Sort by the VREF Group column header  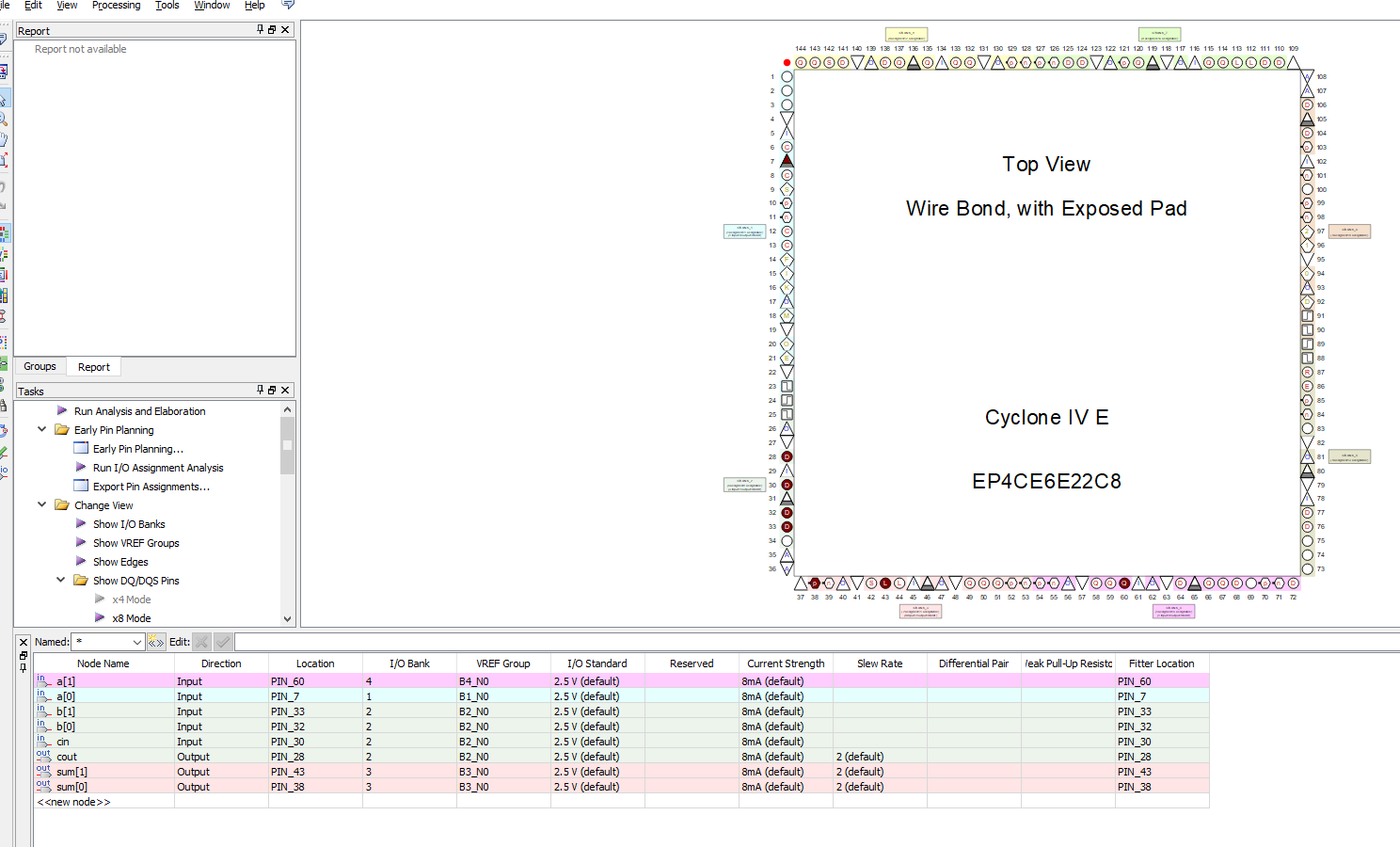point(503,663)
